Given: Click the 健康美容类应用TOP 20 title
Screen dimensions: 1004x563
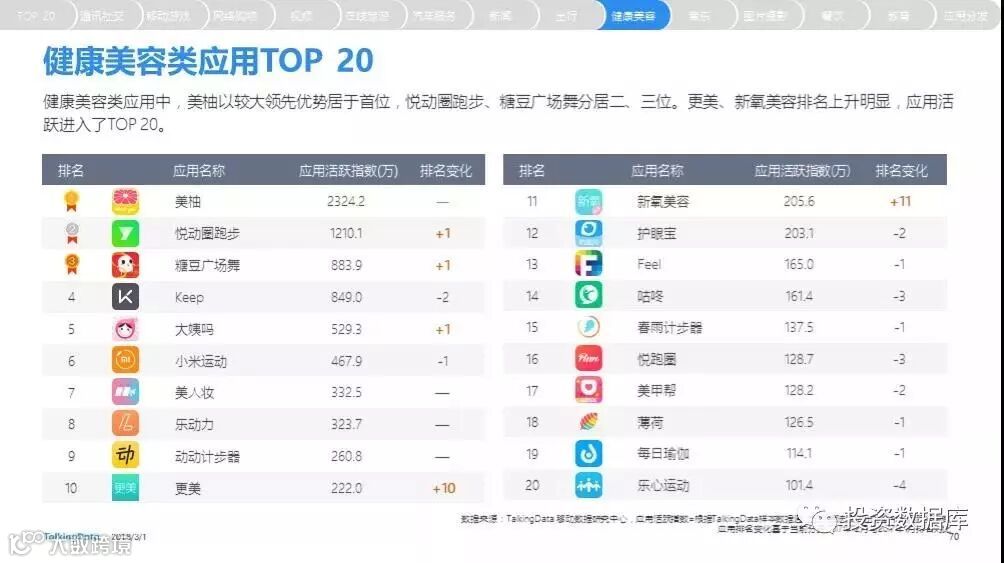Looking at the screenshot, I should (x=208, y=61).
